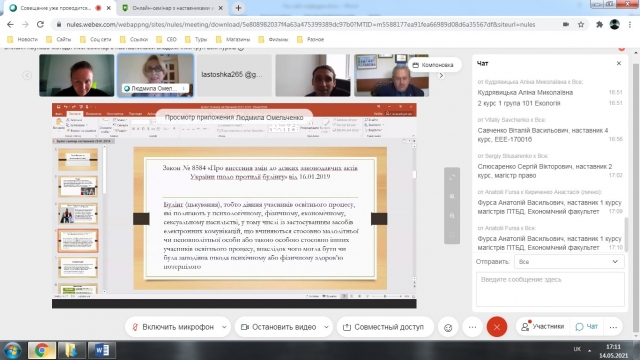Open Разное bookmark folder
The height and width of the screenshot is (360, 640).
[310, 40]
